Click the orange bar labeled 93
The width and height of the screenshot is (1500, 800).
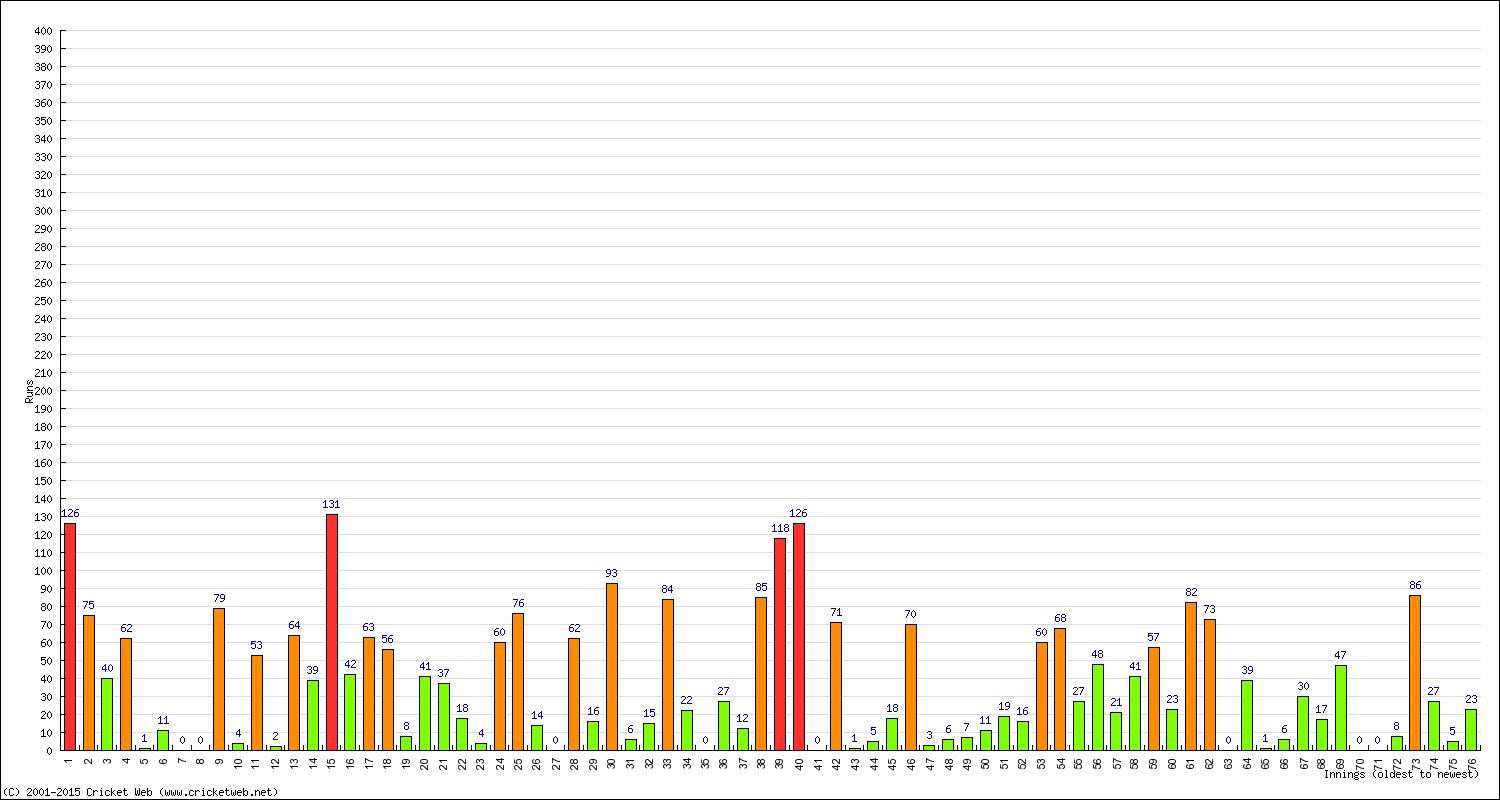(612, 666)
